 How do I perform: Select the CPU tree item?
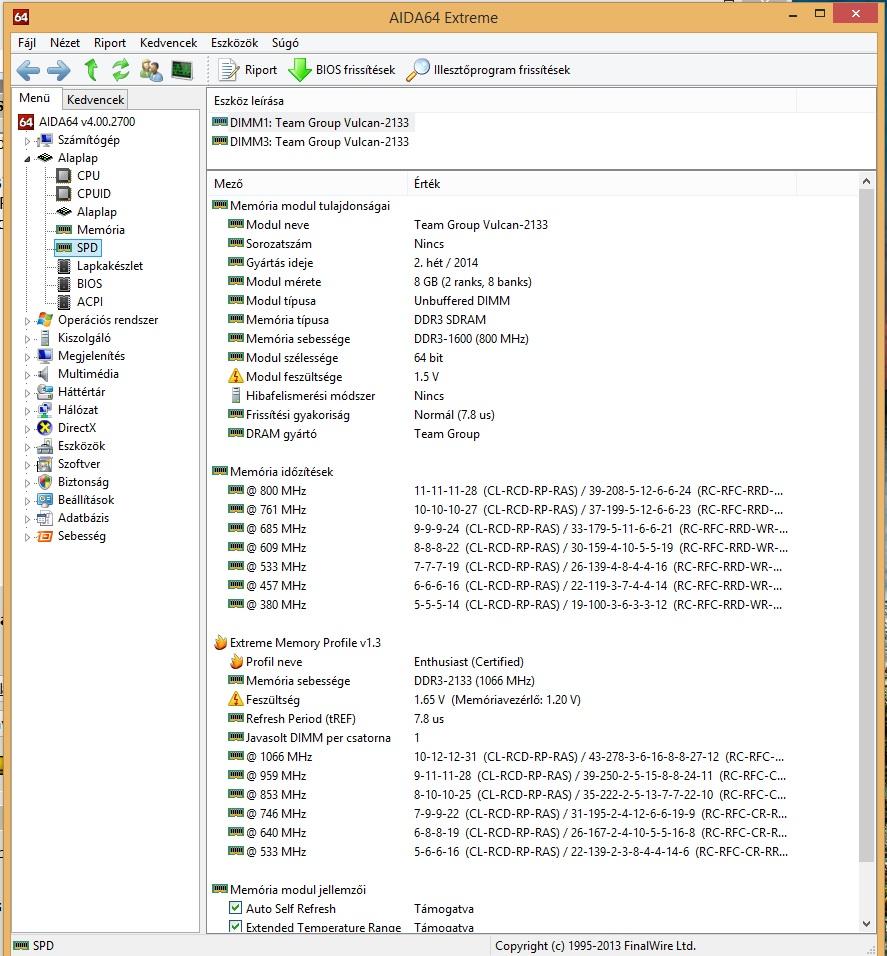(78, 176)
